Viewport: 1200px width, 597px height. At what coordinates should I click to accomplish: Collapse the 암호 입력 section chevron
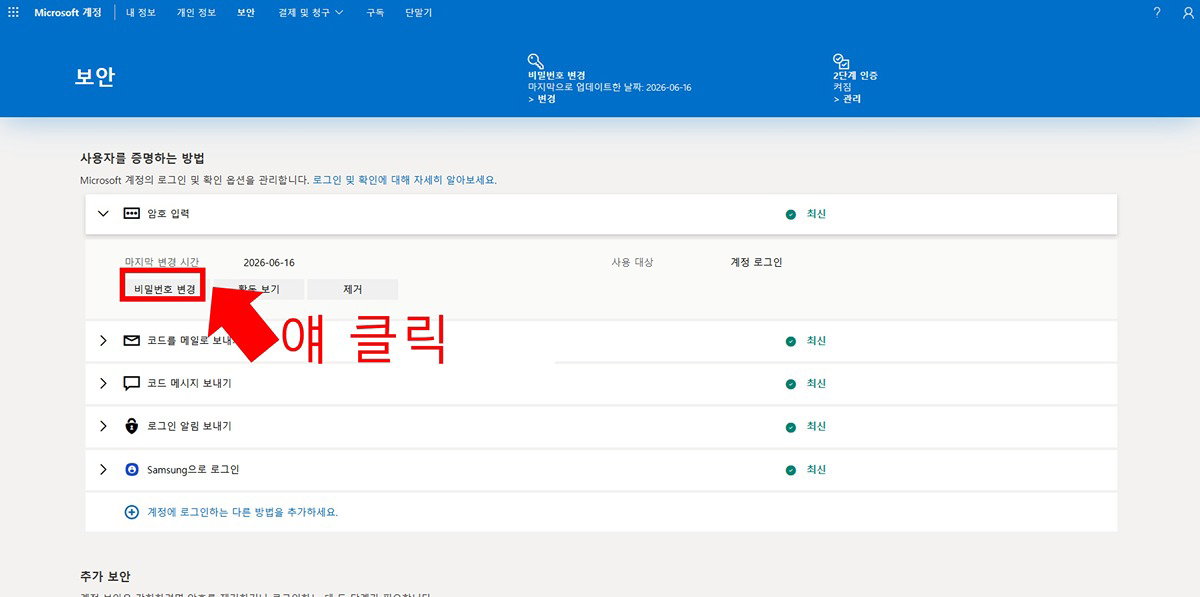(103, 214)
